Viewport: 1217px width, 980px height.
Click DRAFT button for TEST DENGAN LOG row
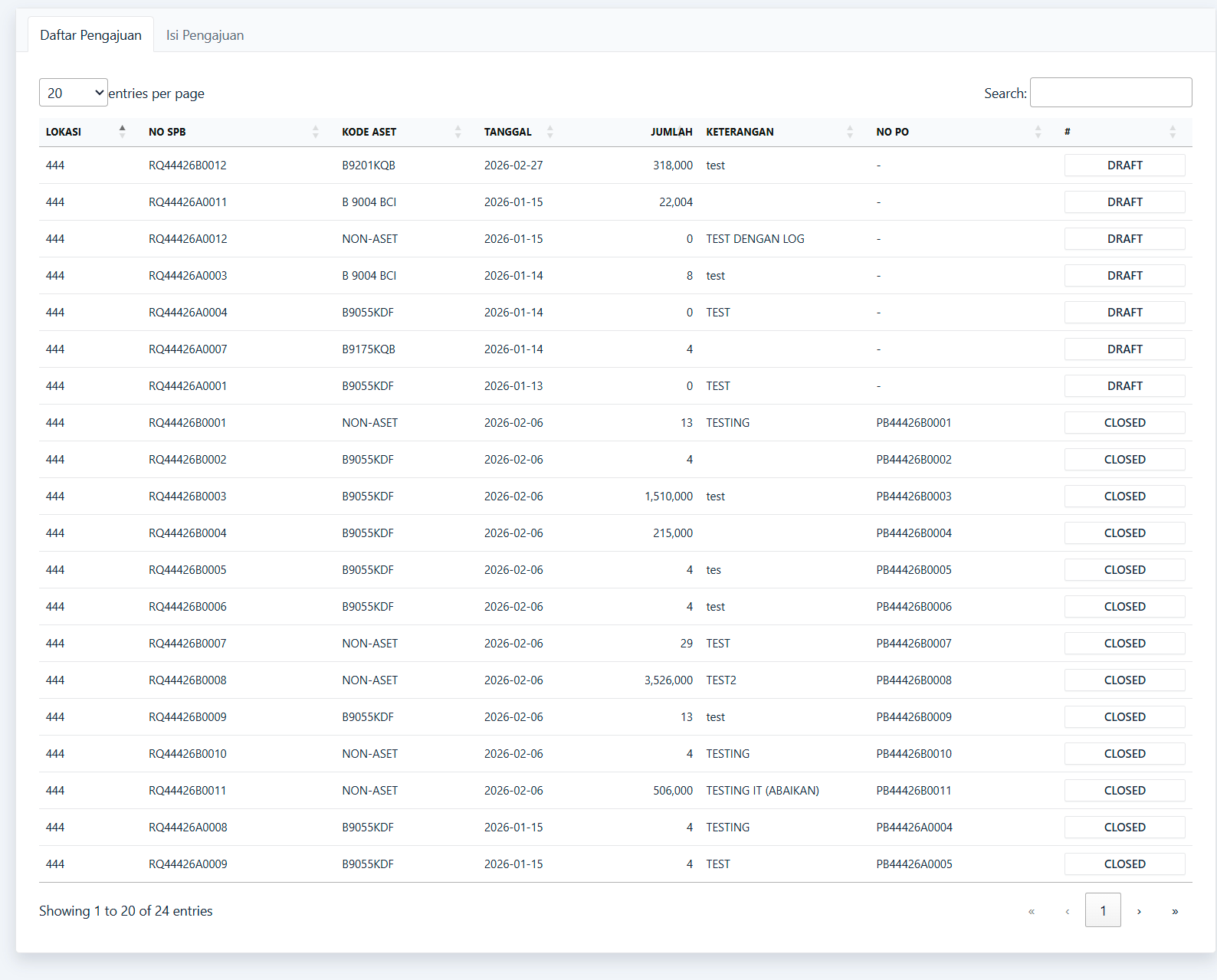click(1124, 239)
